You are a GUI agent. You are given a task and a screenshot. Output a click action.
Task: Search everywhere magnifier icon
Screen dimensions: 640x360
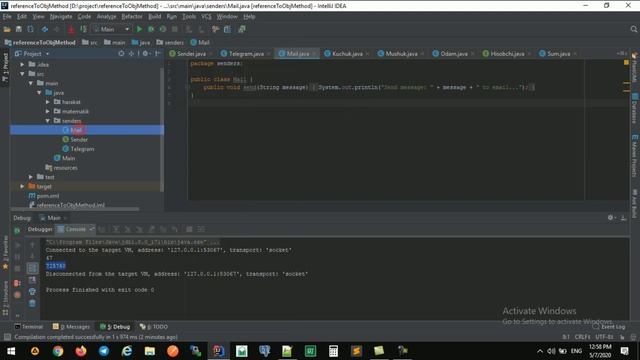(633, 29)
